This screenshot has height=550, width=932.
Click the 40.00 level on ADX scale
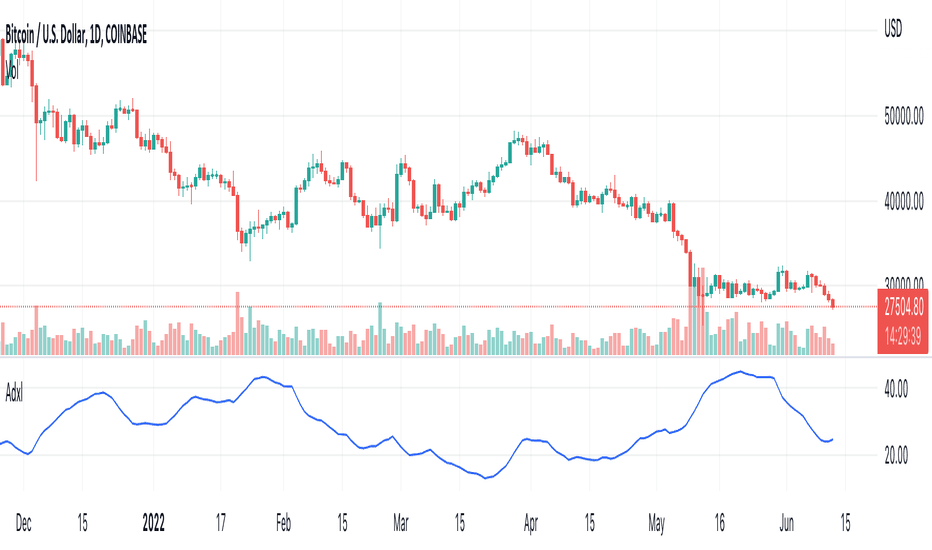coord(896,389)
